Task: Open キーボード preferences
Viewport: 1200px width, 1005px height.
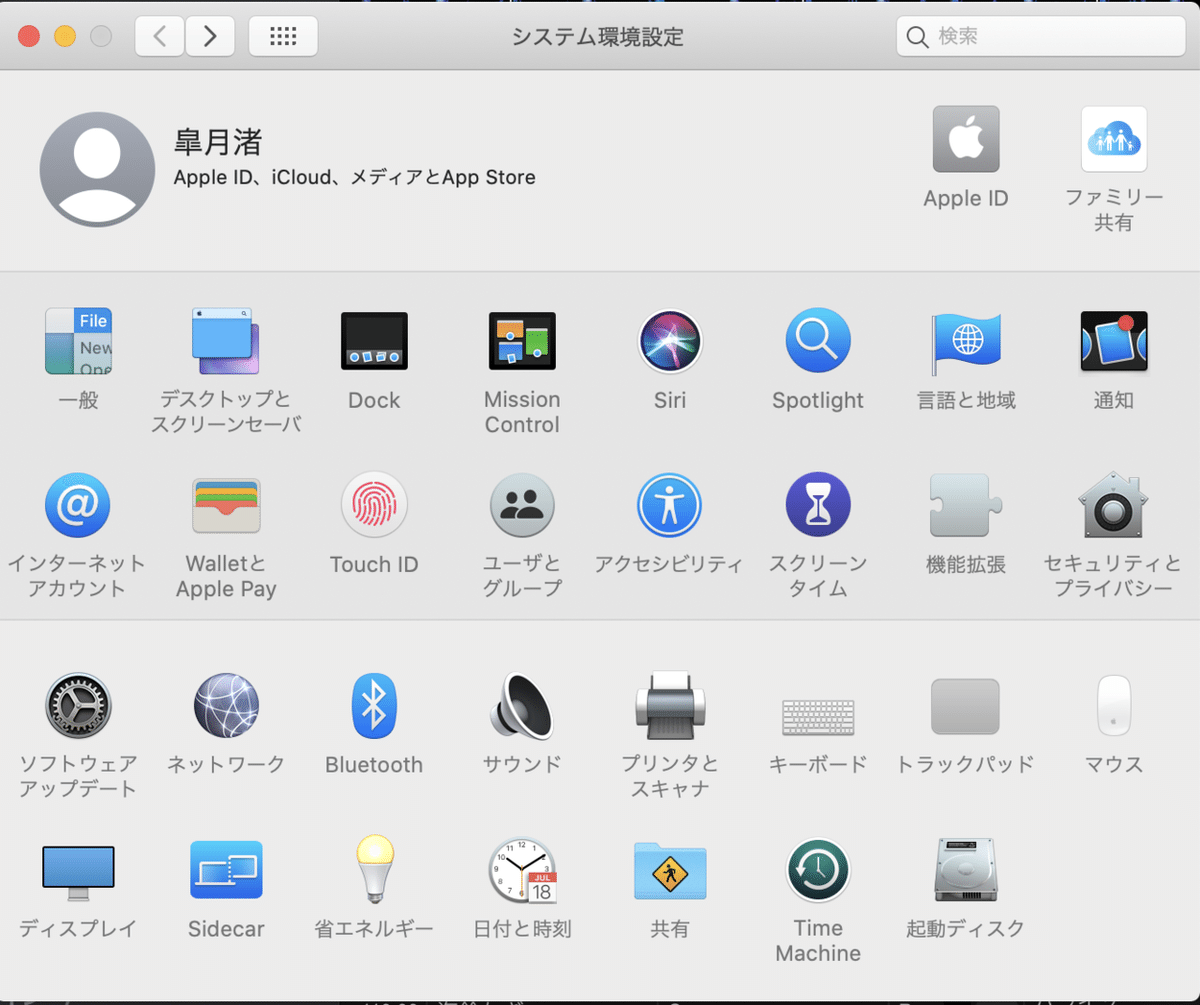Action: tap(818, 716)
